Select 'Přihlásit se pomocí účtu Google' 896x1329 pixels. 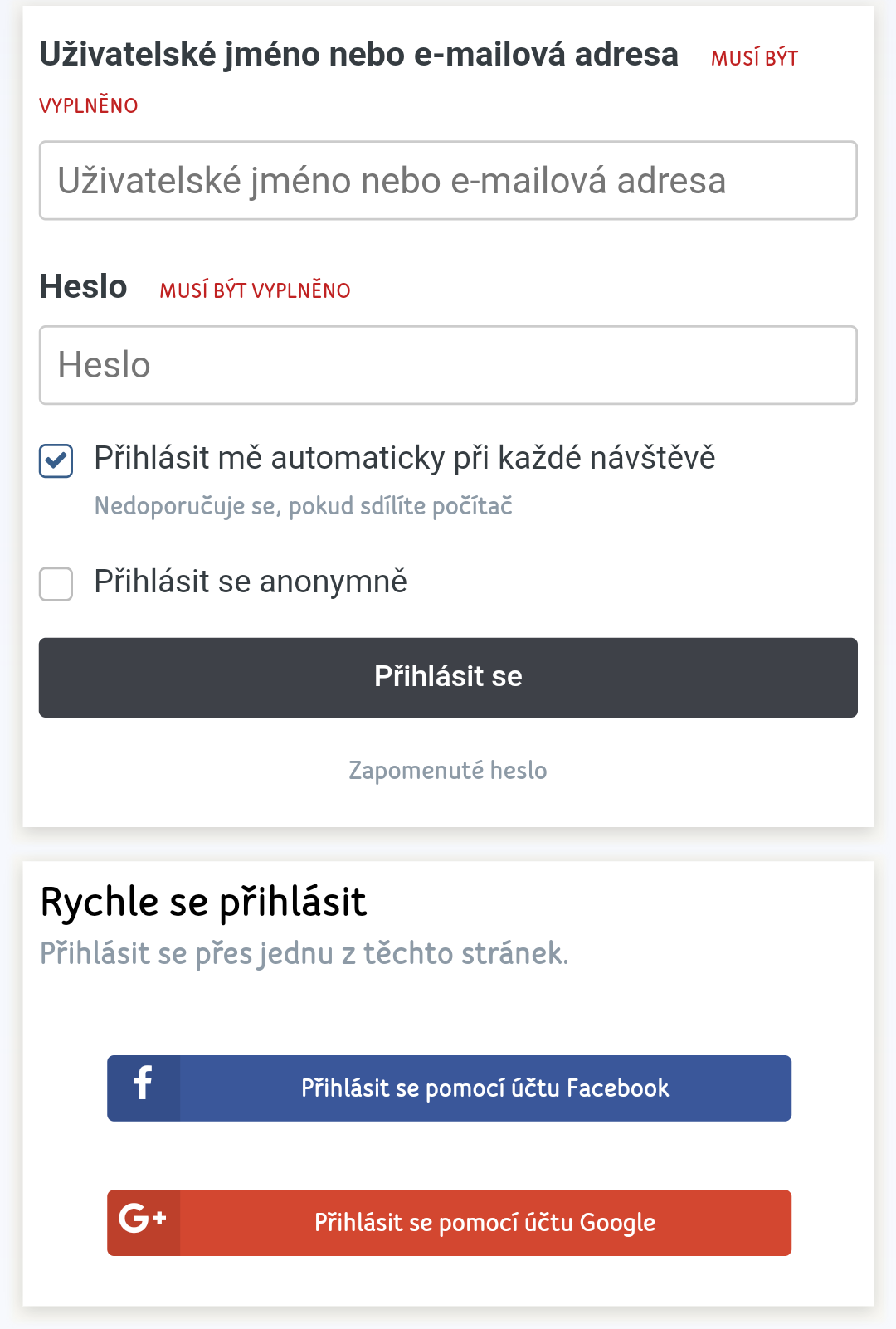point(449,1223)
